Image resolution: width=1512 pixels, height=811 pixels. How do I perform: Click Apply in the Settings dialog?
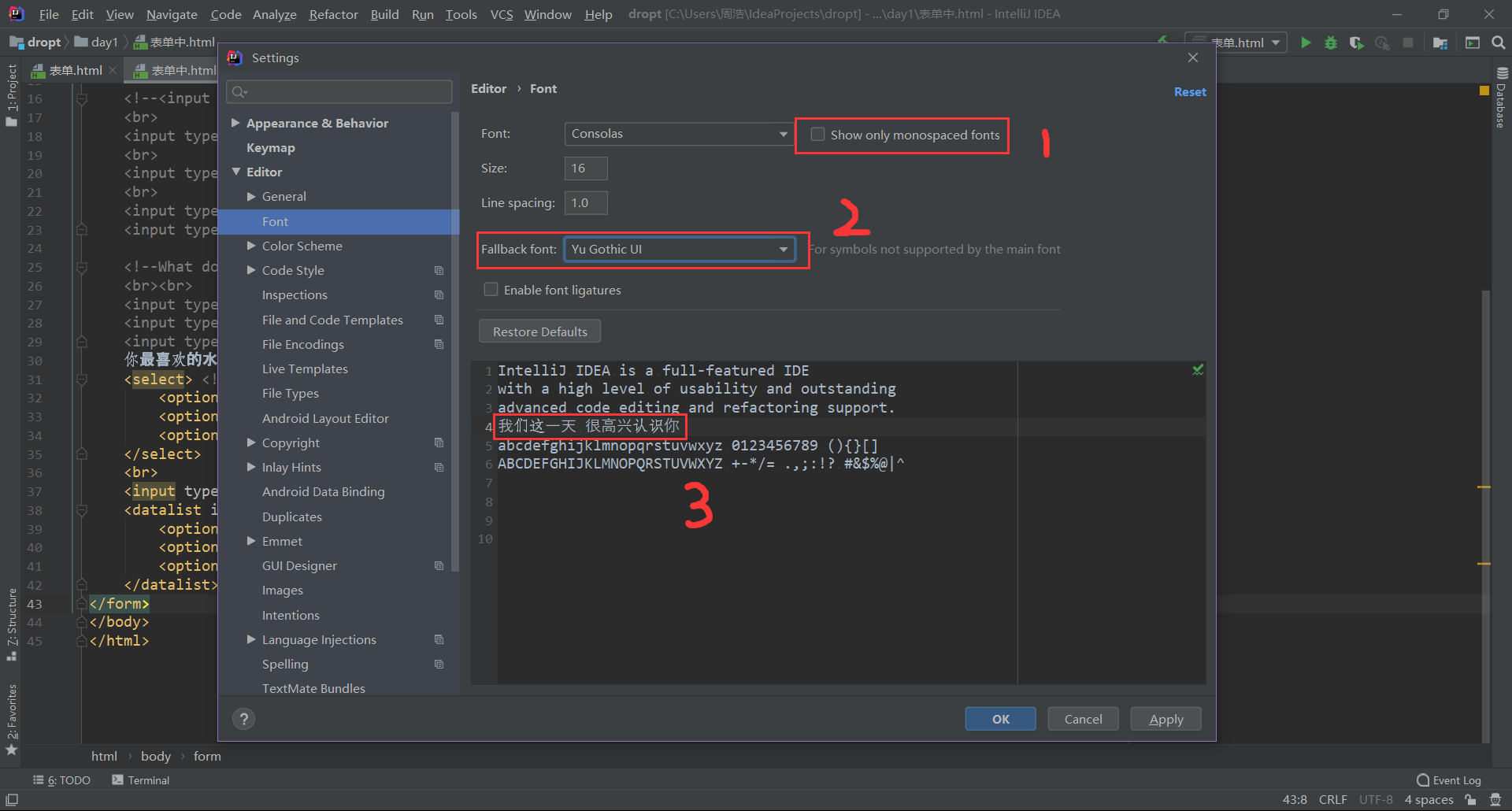tap(1165, 719)
